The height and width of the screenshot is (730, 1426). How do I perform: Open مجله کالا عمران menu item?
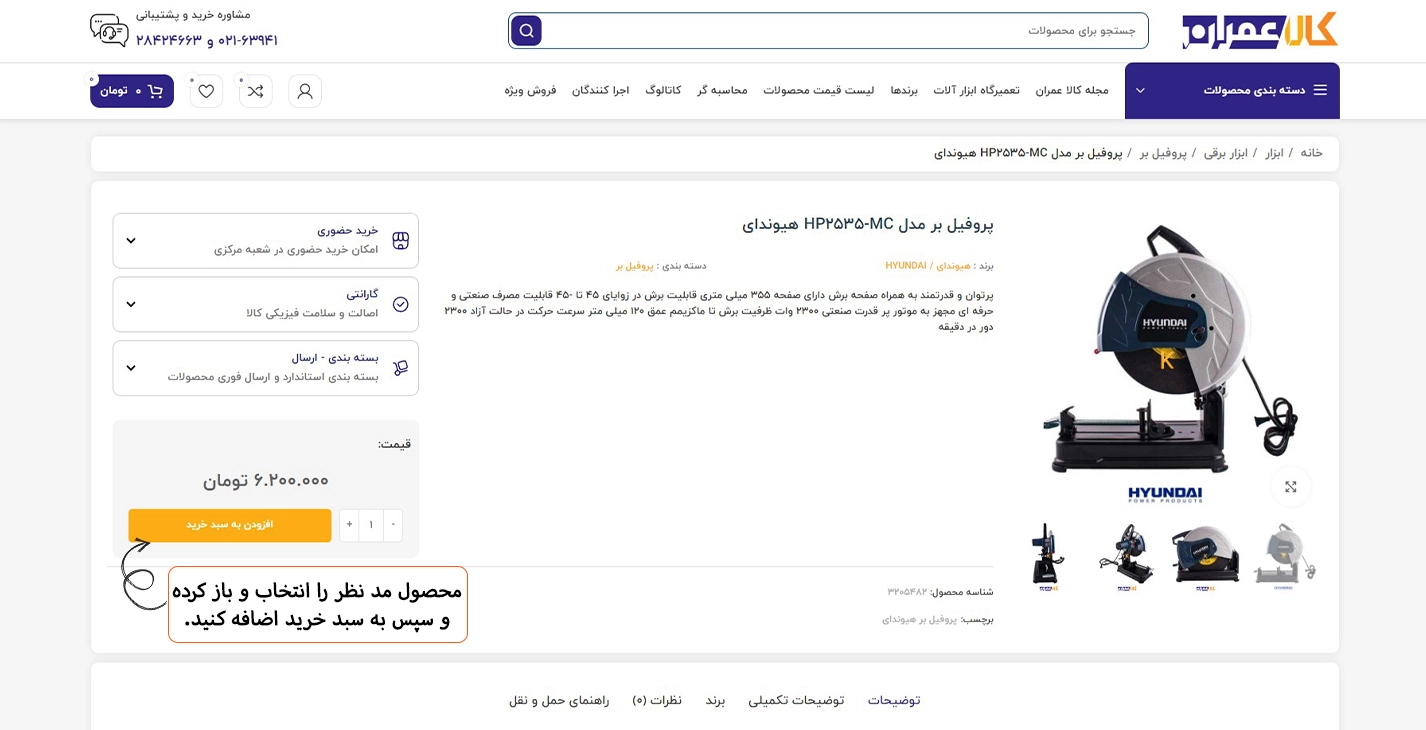coord(1072,90)
